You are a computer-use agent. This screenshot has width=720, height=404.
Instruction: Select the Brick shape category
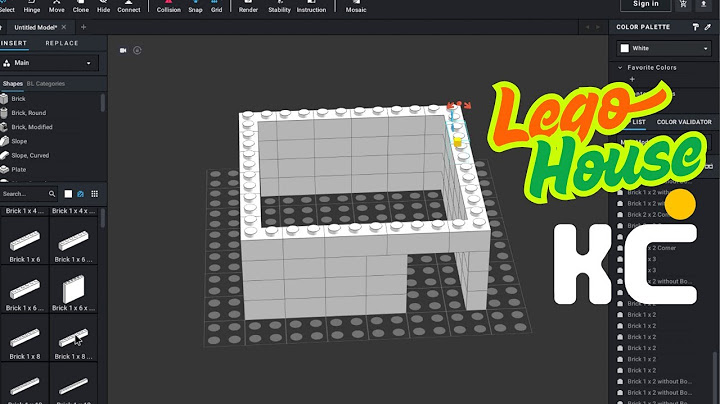click(x=18, y=99)
